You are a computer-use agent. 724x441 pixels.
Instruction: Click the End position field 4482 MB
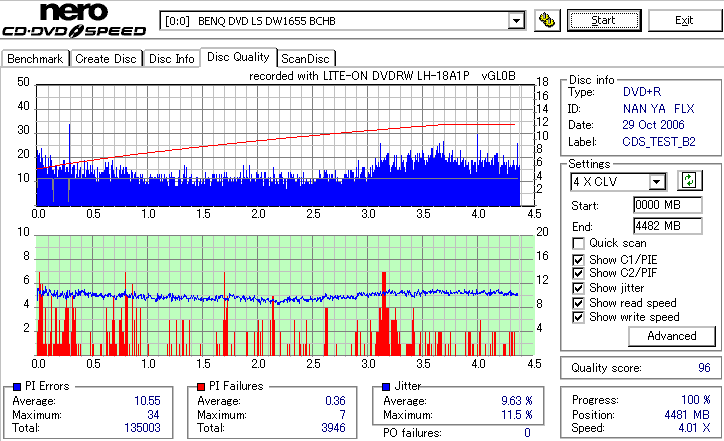(668, 226)
